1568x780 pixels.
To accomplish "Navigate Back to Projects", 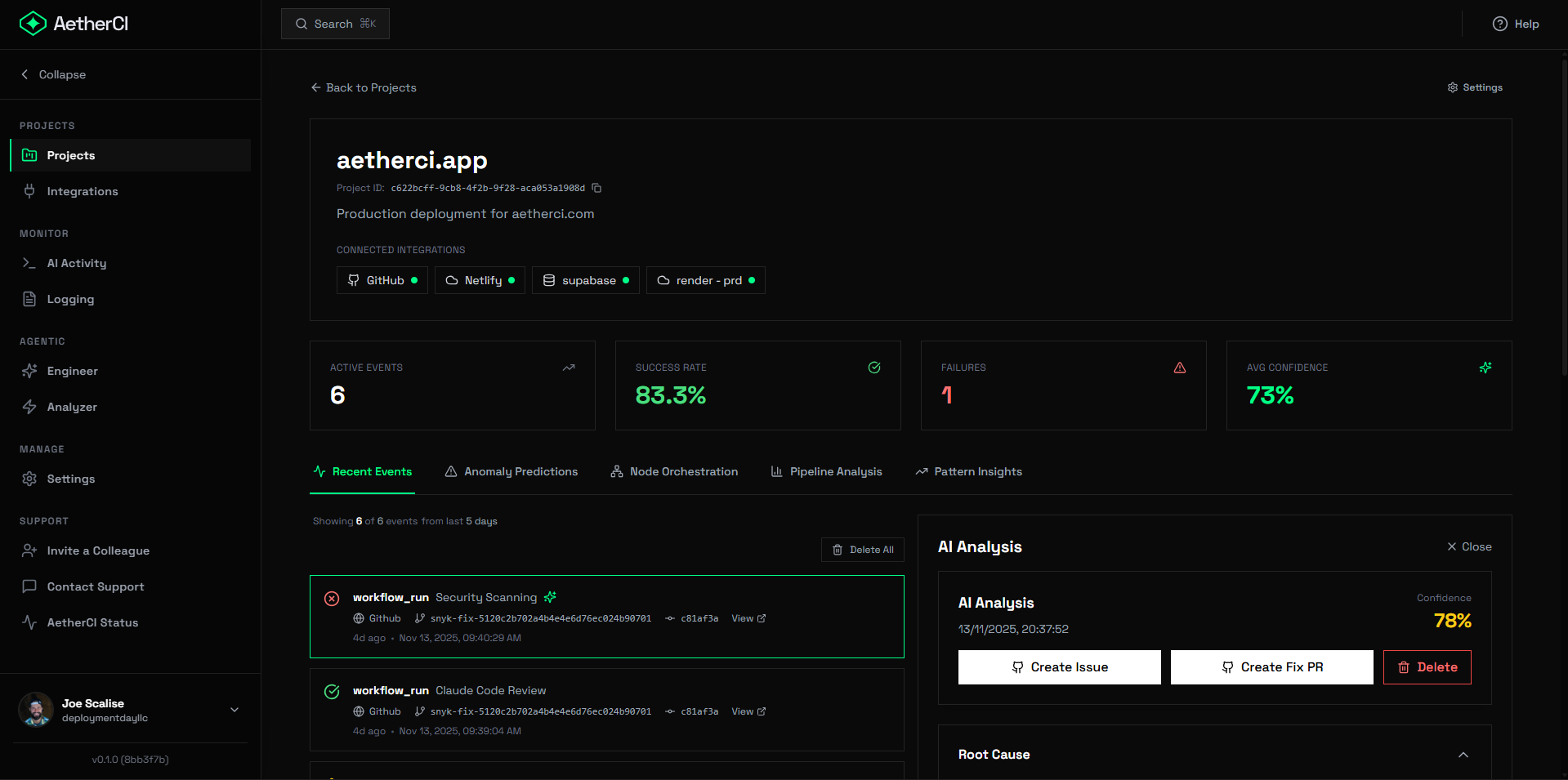I will 363,87.
